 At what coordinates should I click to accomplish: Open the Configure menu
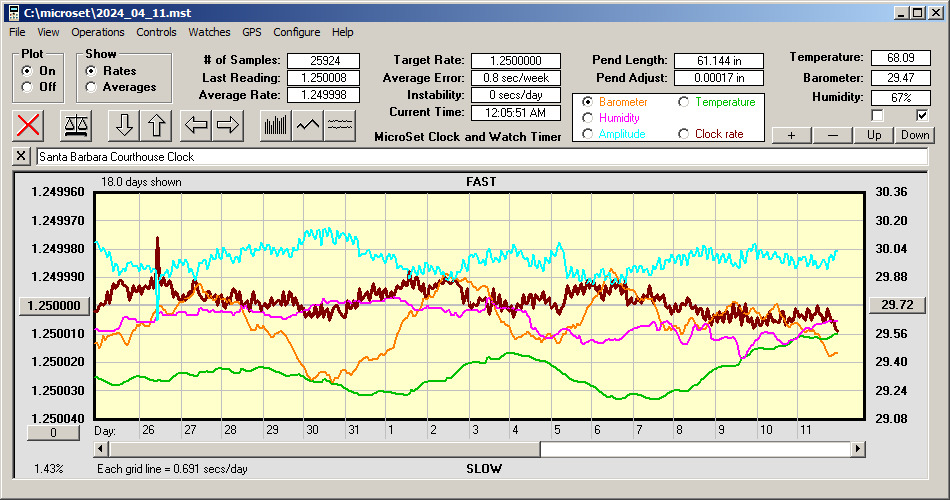click(297, 32)
